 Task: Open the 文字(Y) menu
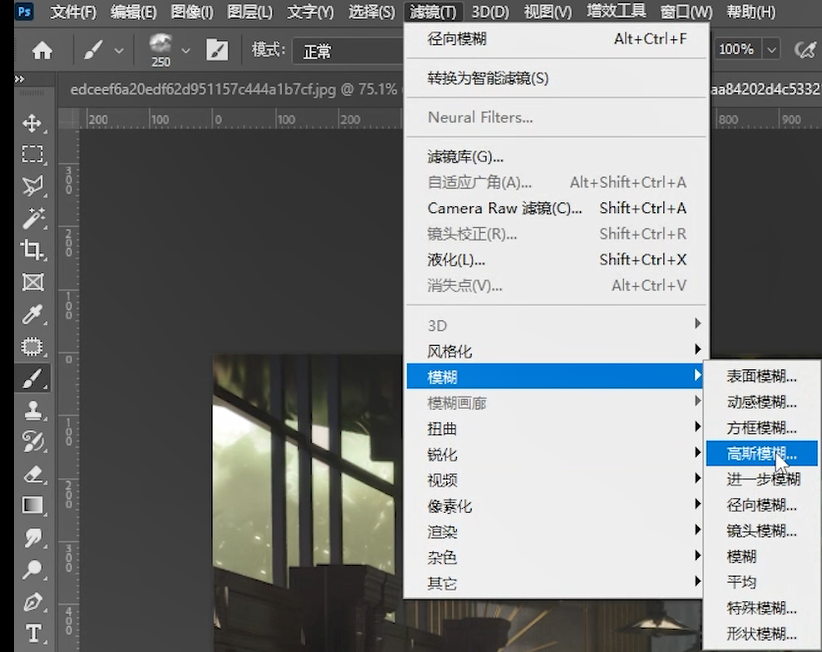click(310, 12)
